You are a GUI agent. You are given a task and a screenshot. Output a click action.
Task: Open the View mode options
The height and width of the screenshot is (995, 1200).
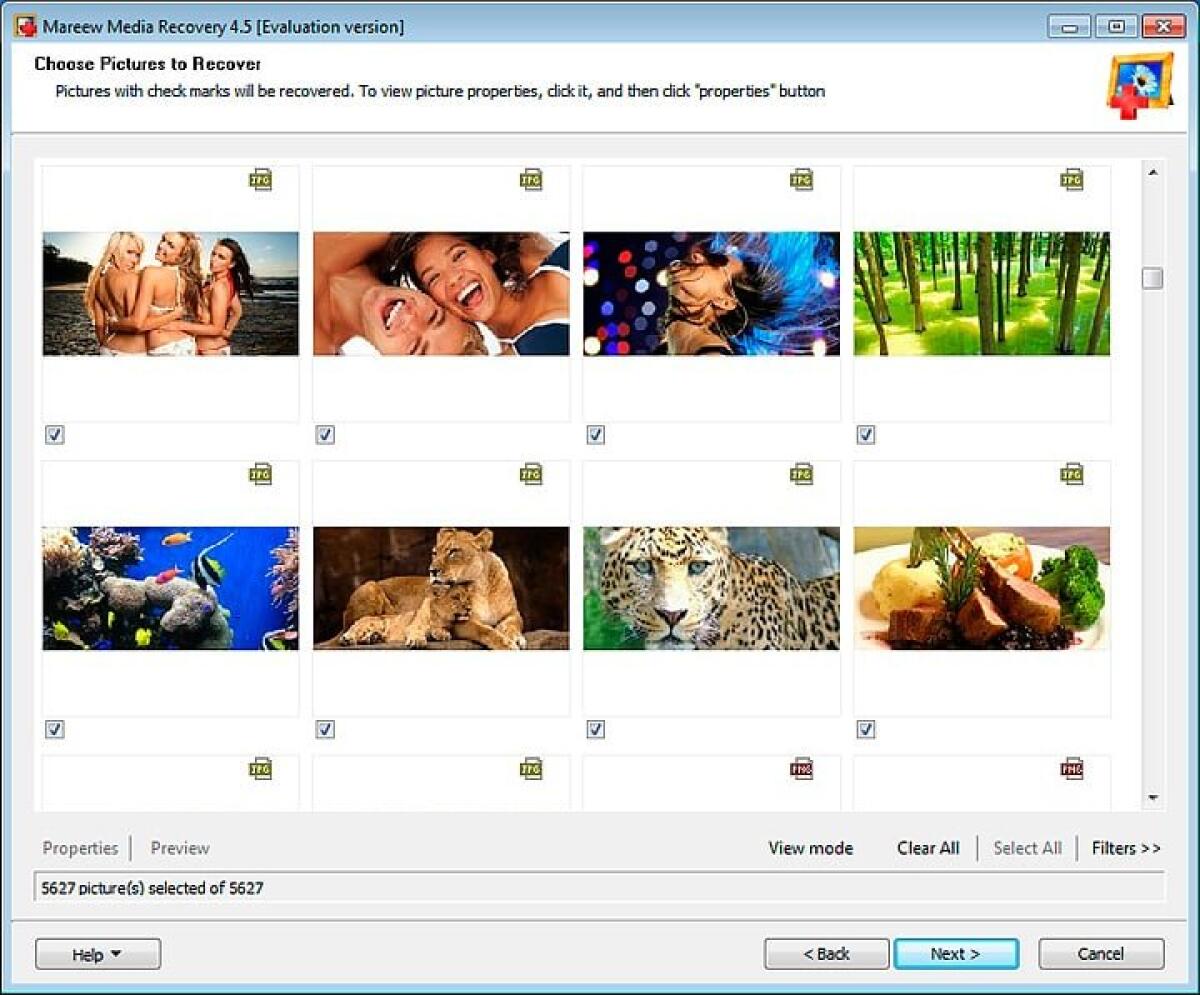click(x=810, y=848)
